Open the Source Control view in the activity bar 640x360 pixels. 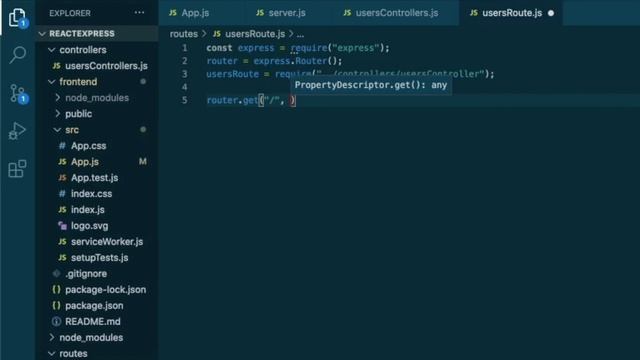18,93
